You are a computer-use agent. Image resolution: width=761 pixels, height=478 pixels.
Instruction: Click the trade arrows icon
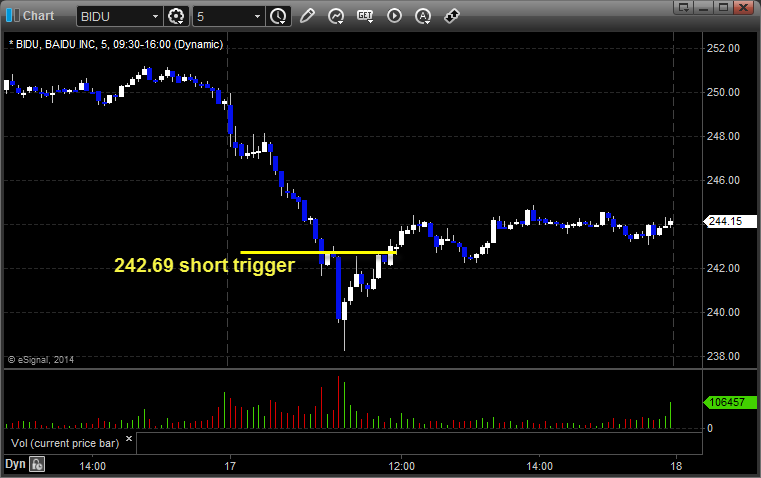(452, 16)
